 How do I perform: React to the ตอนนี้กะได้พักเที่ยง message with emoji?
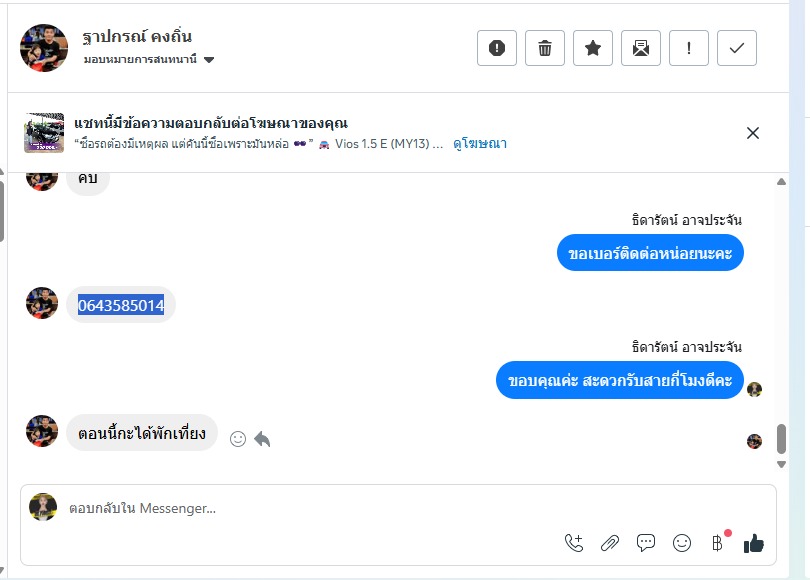click(238, 438)
